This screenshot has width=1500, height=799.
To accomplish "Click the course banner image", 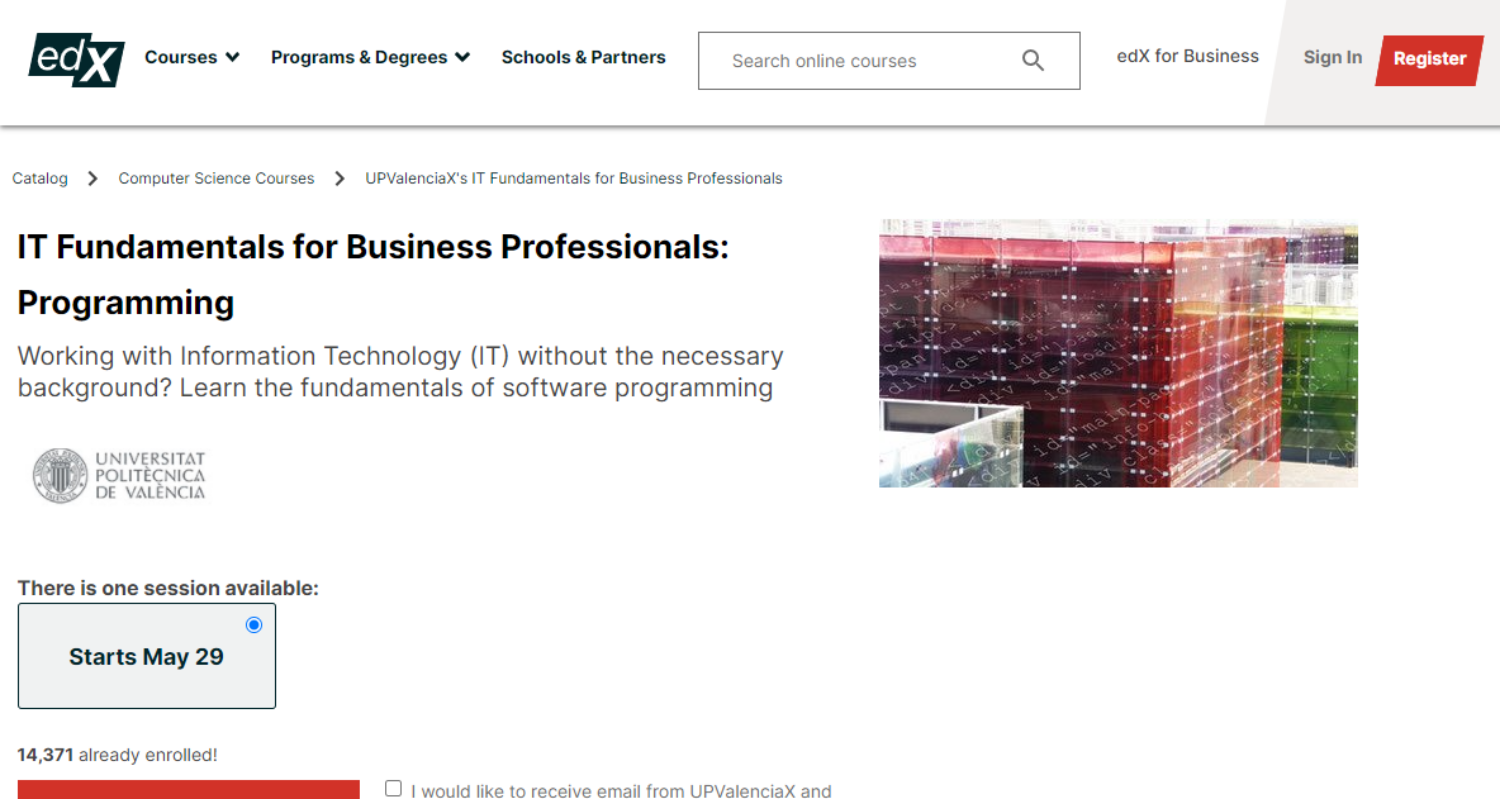I will 1118,354.
